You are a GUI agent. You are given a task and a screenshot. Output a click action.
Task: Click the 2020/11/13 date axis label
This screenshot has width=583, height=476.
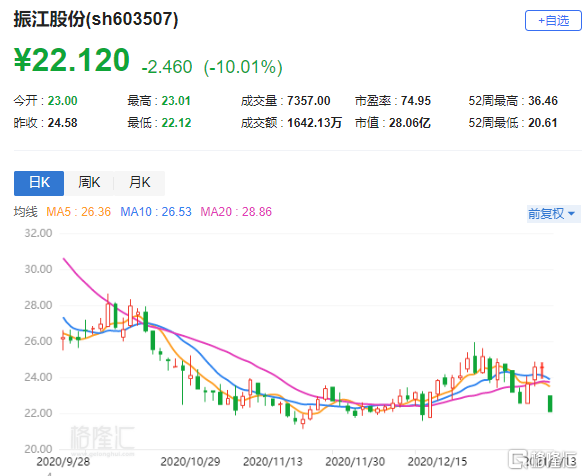point(273,462)
